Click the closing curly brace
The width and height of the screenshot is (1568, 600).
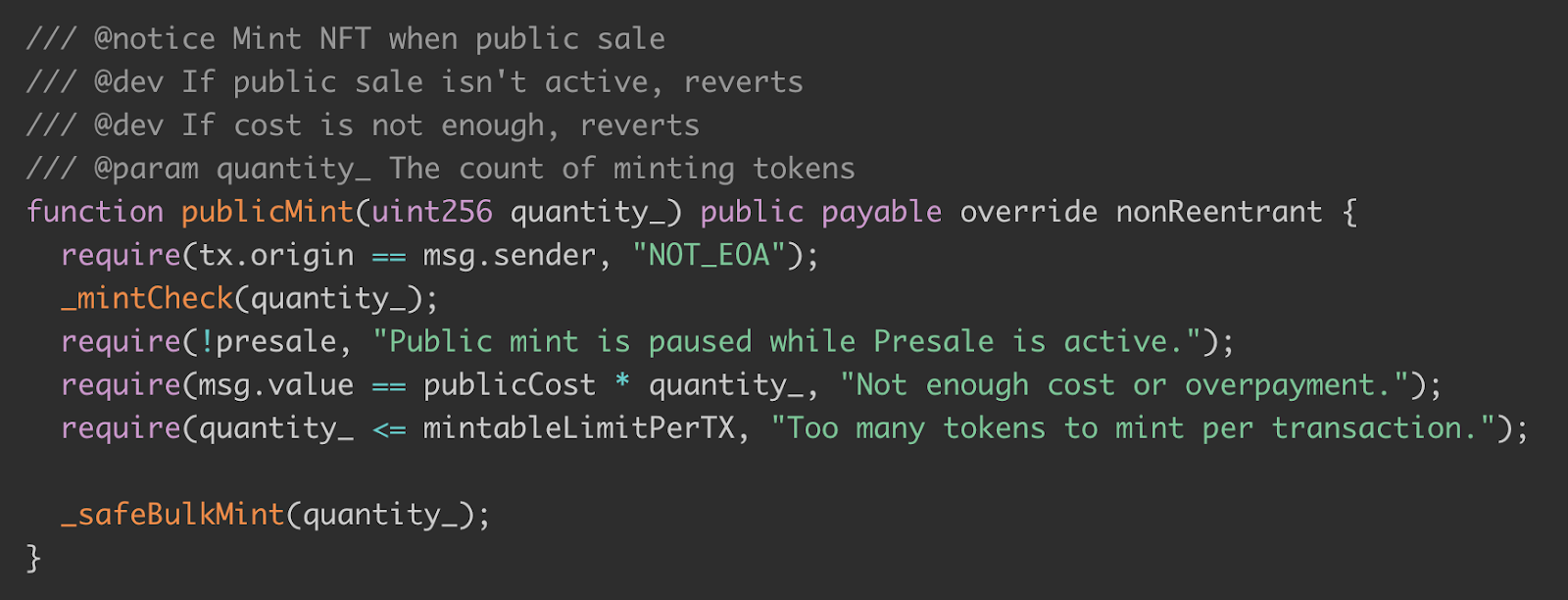click(x=34, y=557)
